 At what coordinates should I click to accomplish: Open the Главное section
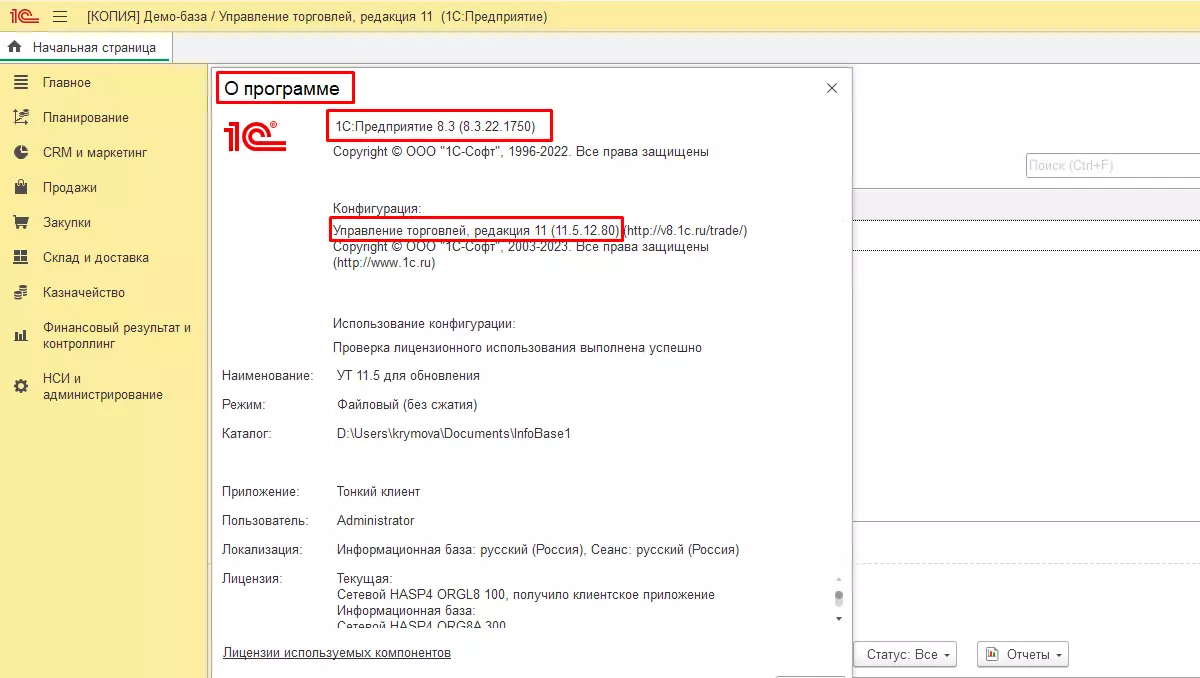(67, 82)
